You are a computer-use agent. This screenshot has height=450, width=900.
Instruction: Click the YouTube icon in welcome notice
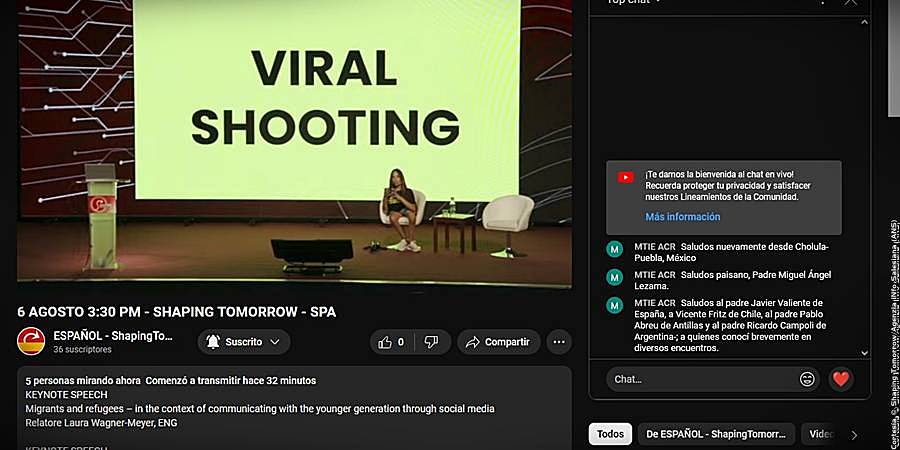(626, 177)
